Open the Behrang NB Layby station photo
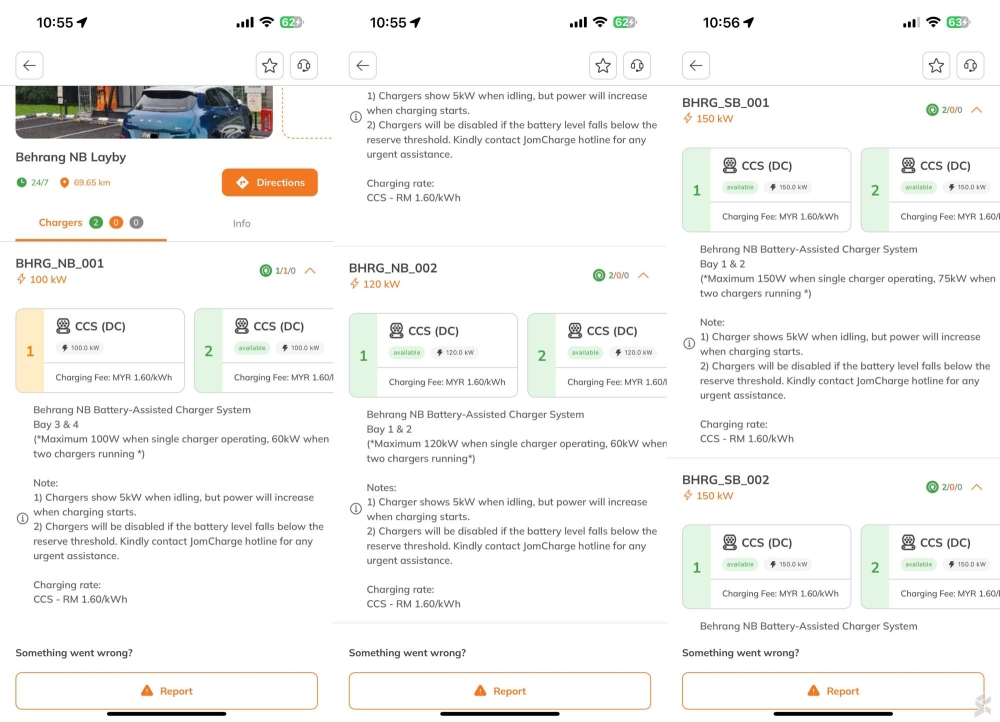The width and height of the screenshot is (1000, 722). (144, 112)
